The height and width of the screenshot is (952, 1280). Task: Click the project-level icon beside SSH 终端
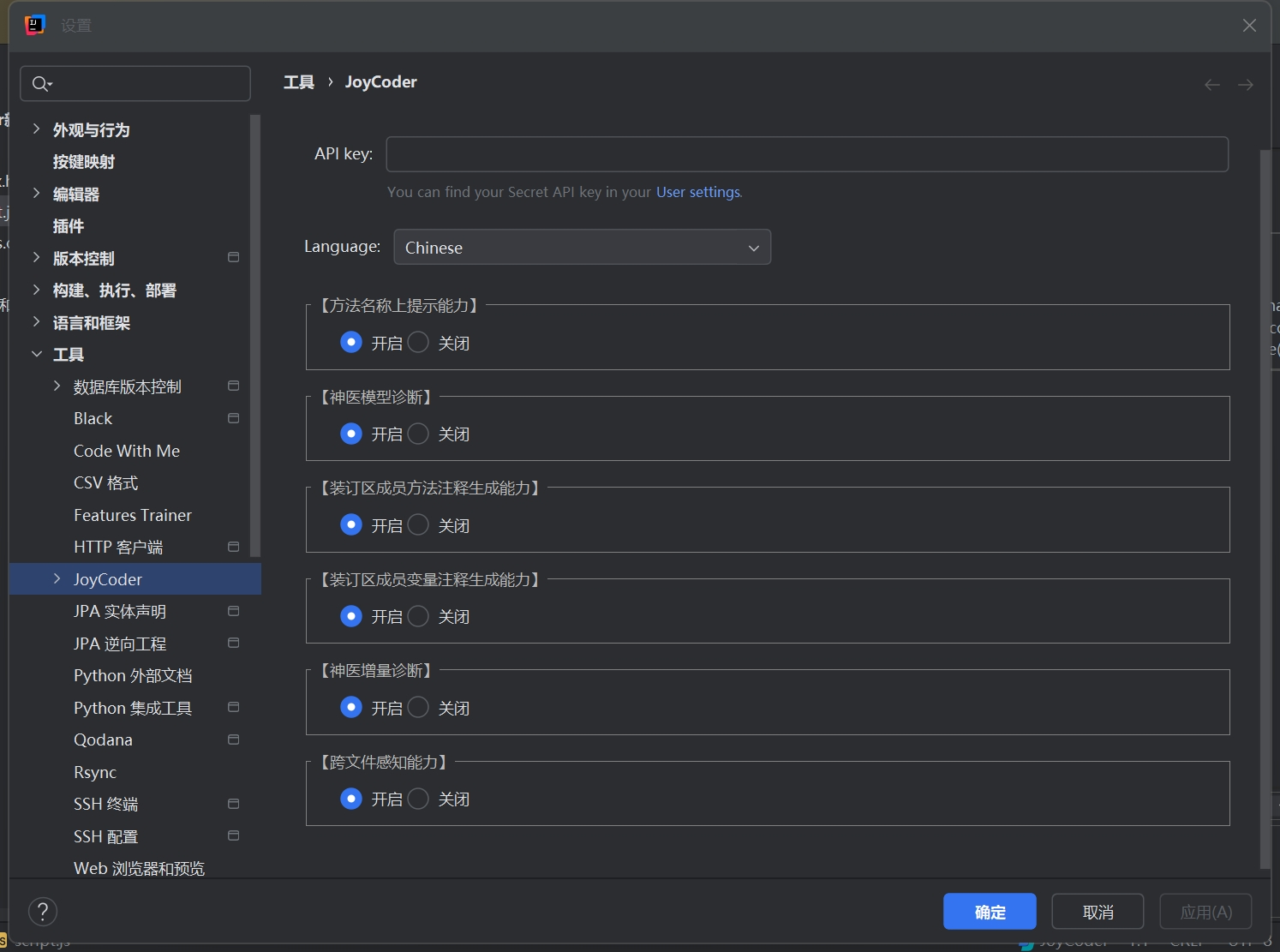pyautogui.click(x=233, y=804)
